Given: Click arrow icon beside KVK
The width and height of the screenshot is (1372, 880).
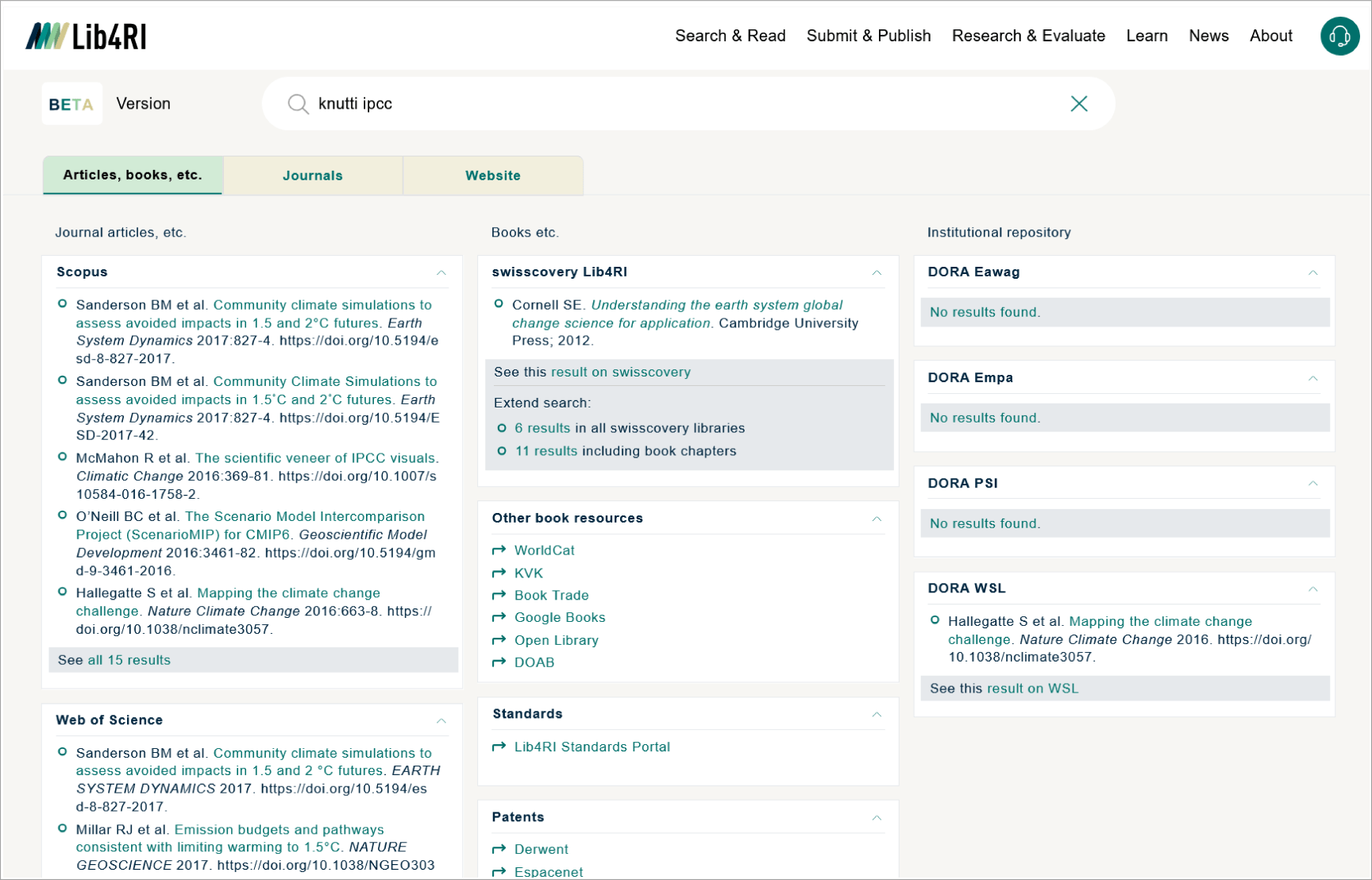Looking at the screenshot, I should point(499,573).
